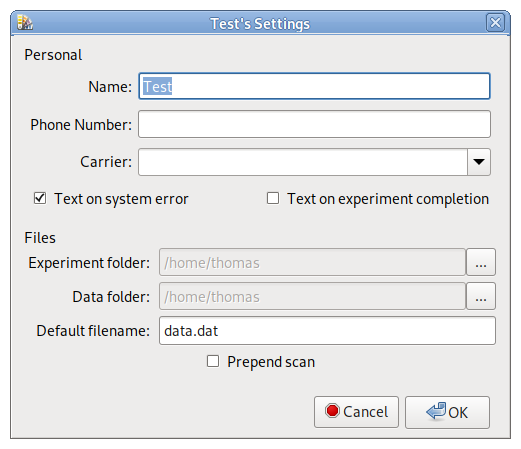This screenshot has height=449, width=521.
Task: Open the Carrier dropdown arrow
Action: pos(479,162)
